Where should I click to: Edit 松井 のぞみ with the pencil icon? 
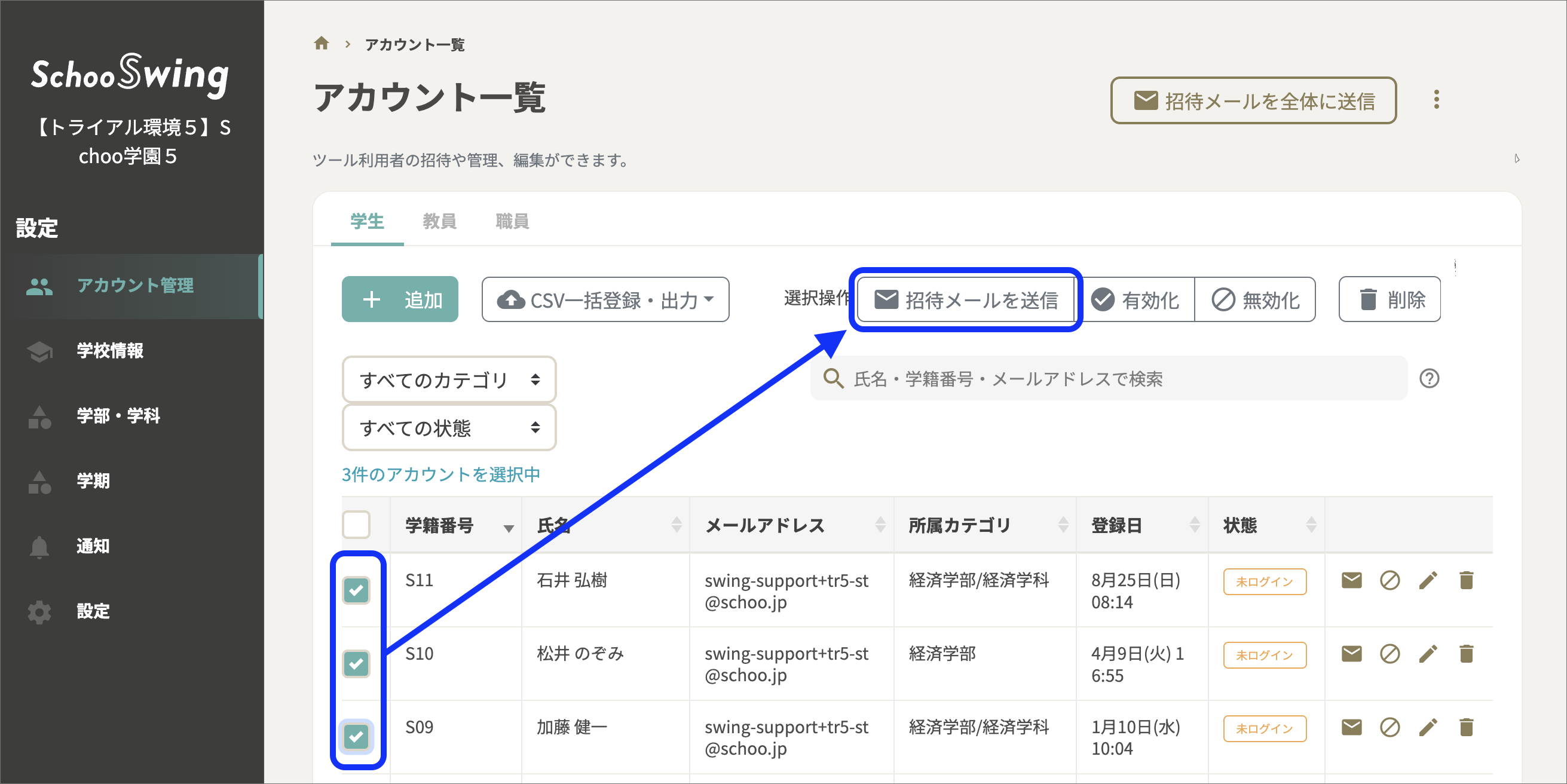click(1428, 654)
